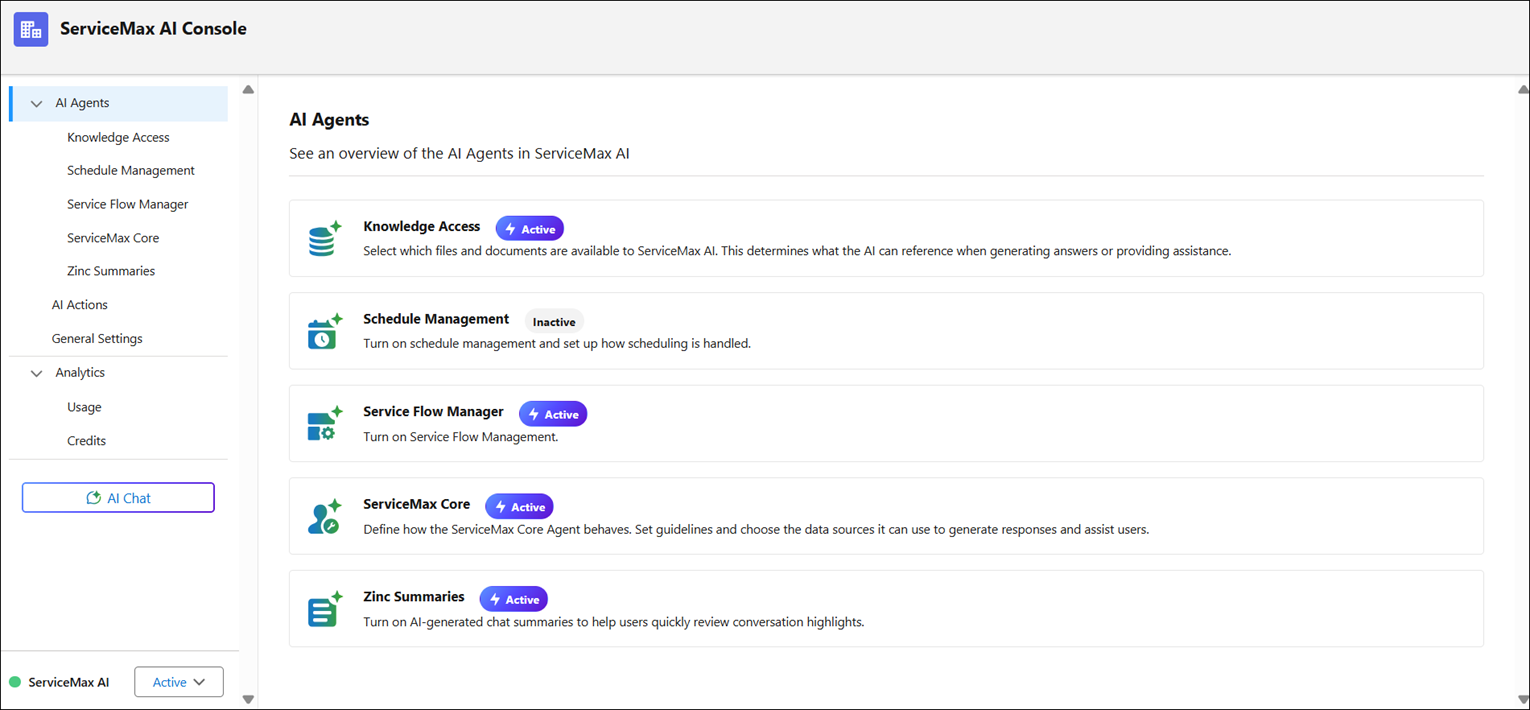This screenshot has width=1530, height=710.
Task: Select ServiceMax Core in the sidebar
Action: (x=113, y=238)
